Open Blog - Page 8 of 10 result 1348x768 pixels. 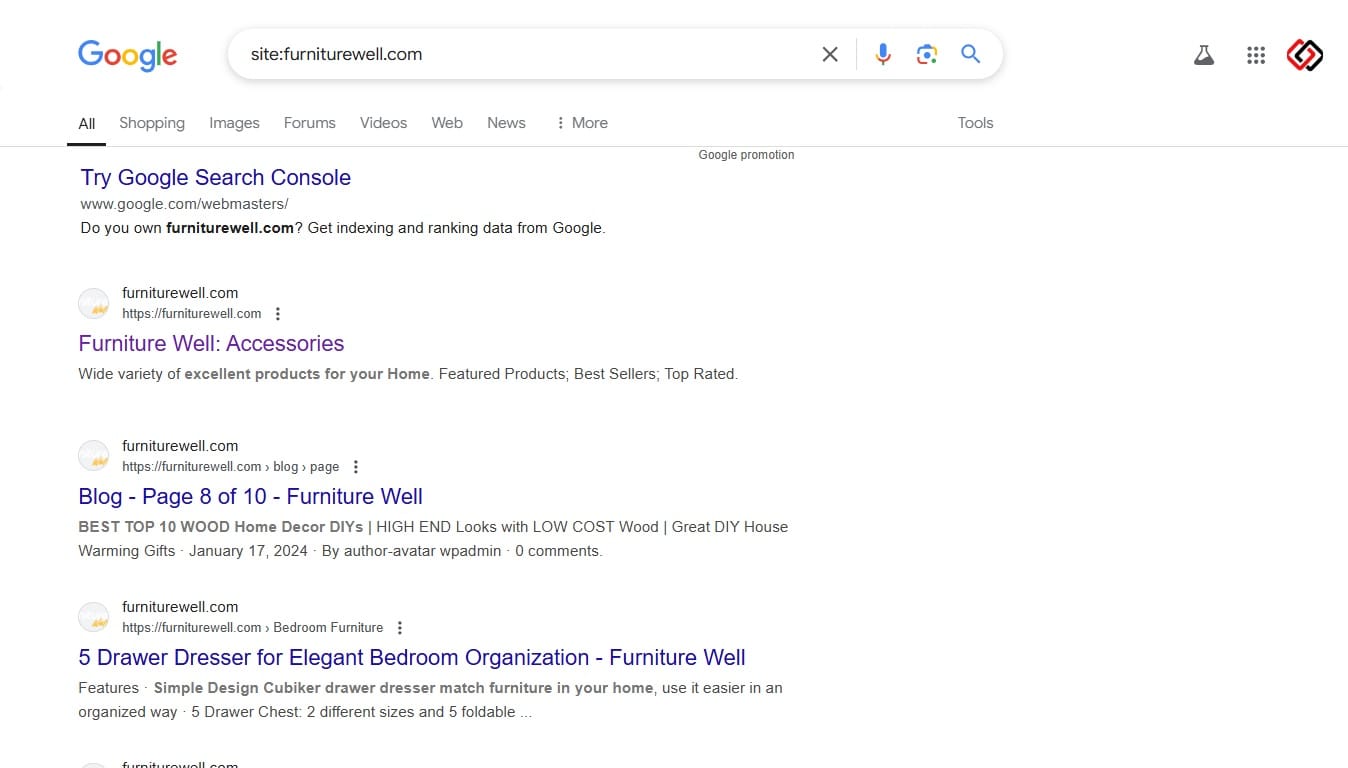(250, 496)
